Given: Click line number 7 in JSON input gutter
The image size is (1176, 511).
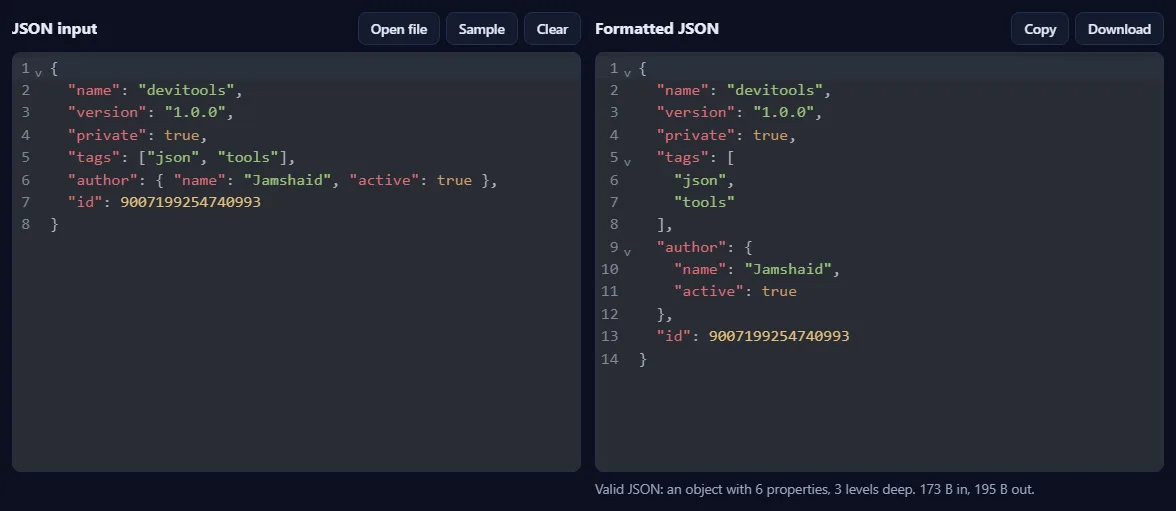Looking at the screenshot, I should click(x=26, y=202).
